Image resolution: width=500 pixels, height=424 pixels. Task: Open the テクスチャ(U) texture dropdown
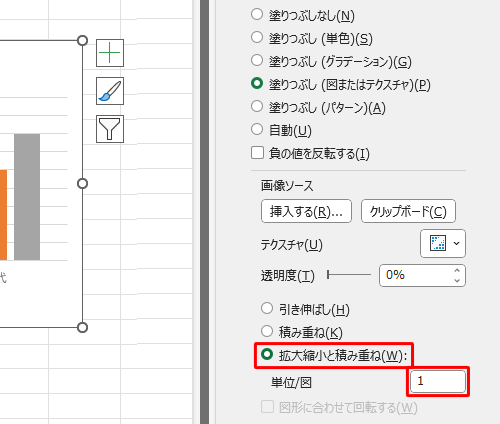coord(443,243)
